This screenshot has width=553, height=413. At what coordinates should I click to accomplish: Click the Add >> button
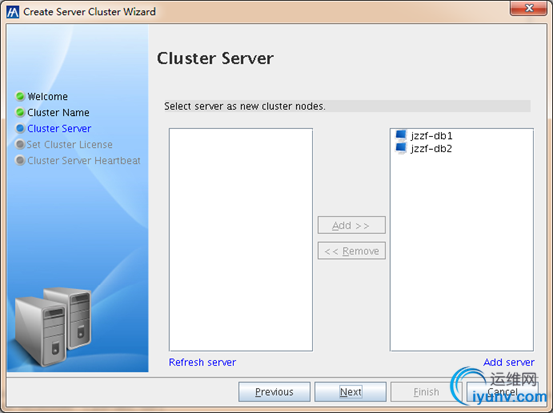[x=351, y=225]
